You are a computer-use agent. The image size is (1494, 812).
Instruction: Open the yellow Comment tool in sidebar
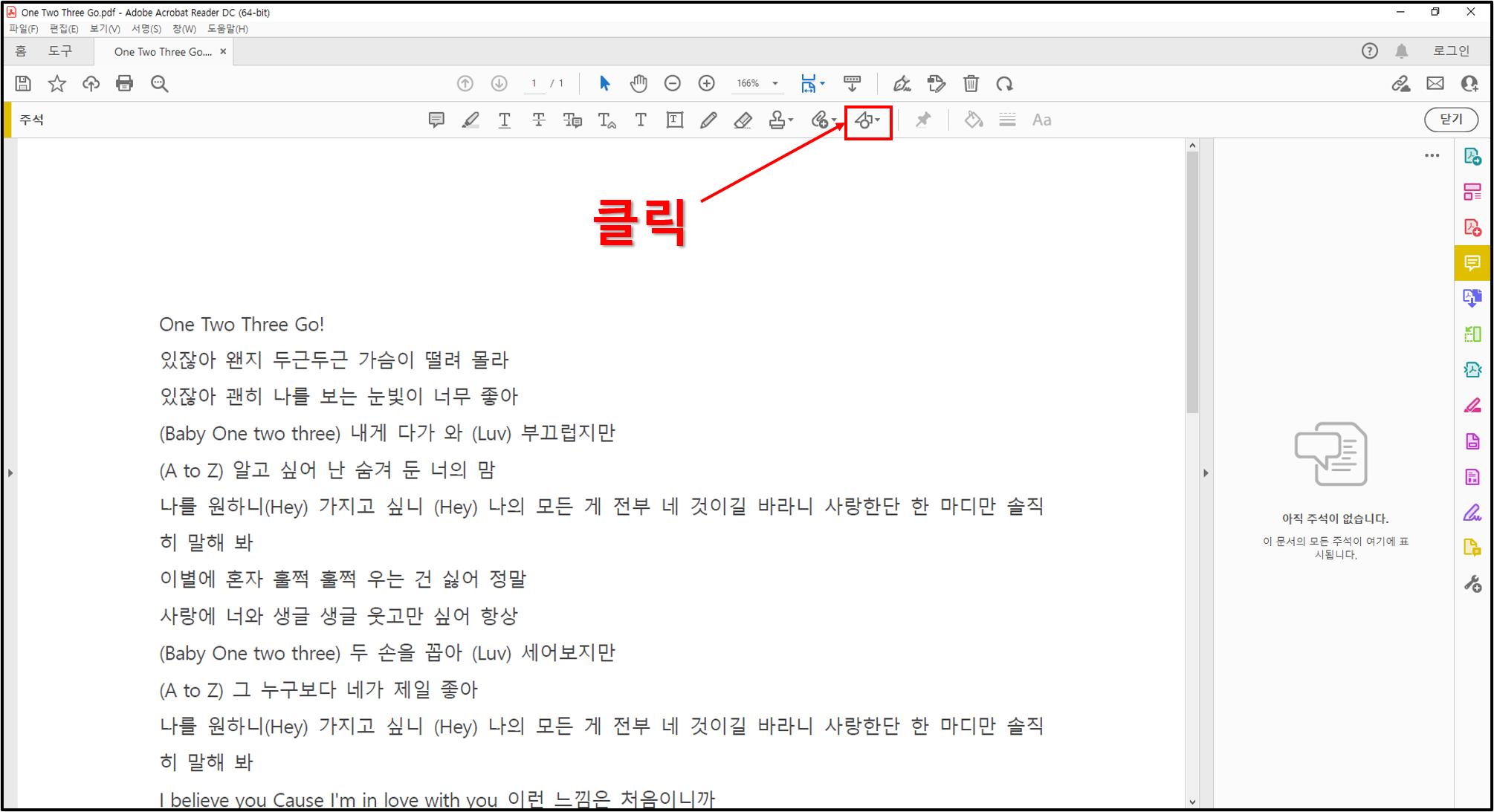pyautogui.click(x=1472, y=262)
